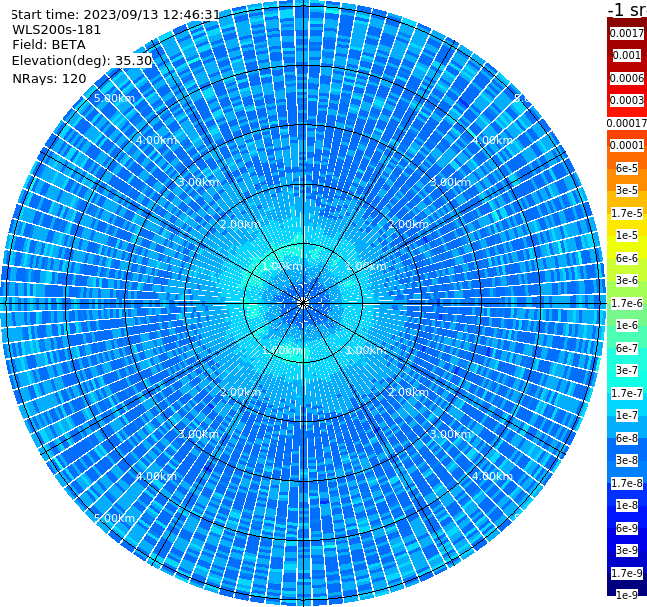Click the 5.00km ring label in lower-left quadrant
Screen dimensions: 647x607
(114, 518)
